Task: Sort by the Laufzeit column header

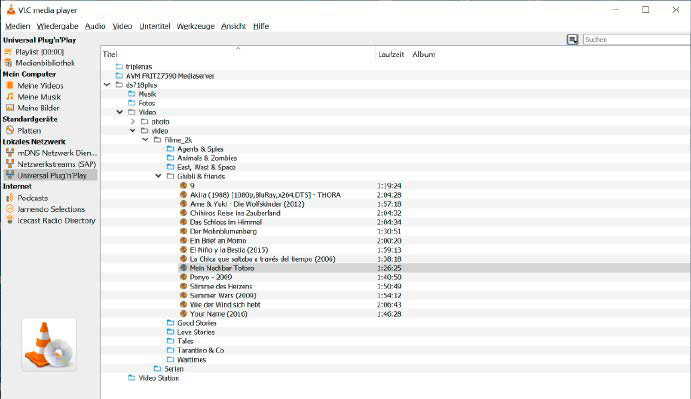Action: (391, 54)
